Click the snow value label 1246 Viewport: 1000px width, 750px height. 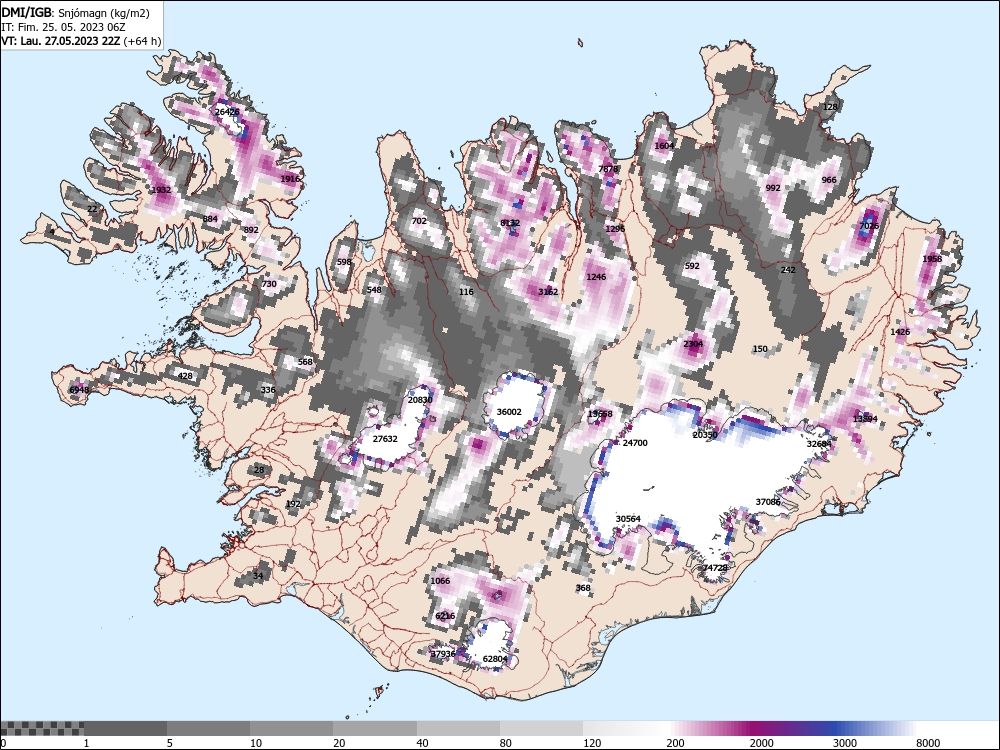[596, 277]
